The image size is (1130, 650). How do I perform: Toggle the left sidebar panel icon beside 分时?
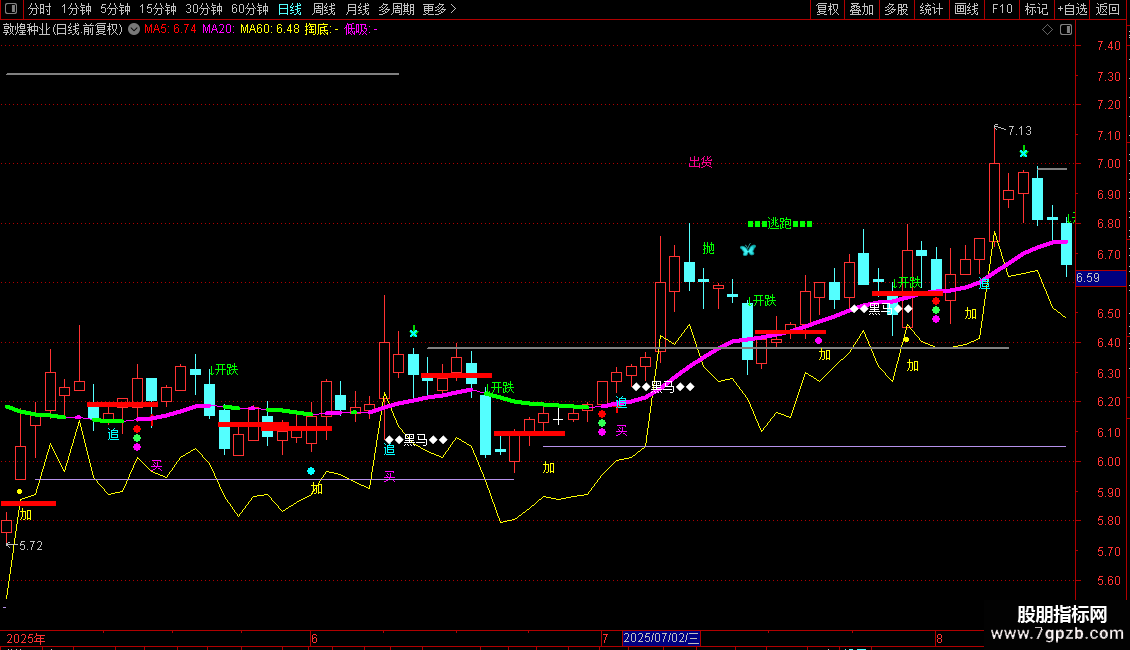pyautogui.click(x=11, y=9)
